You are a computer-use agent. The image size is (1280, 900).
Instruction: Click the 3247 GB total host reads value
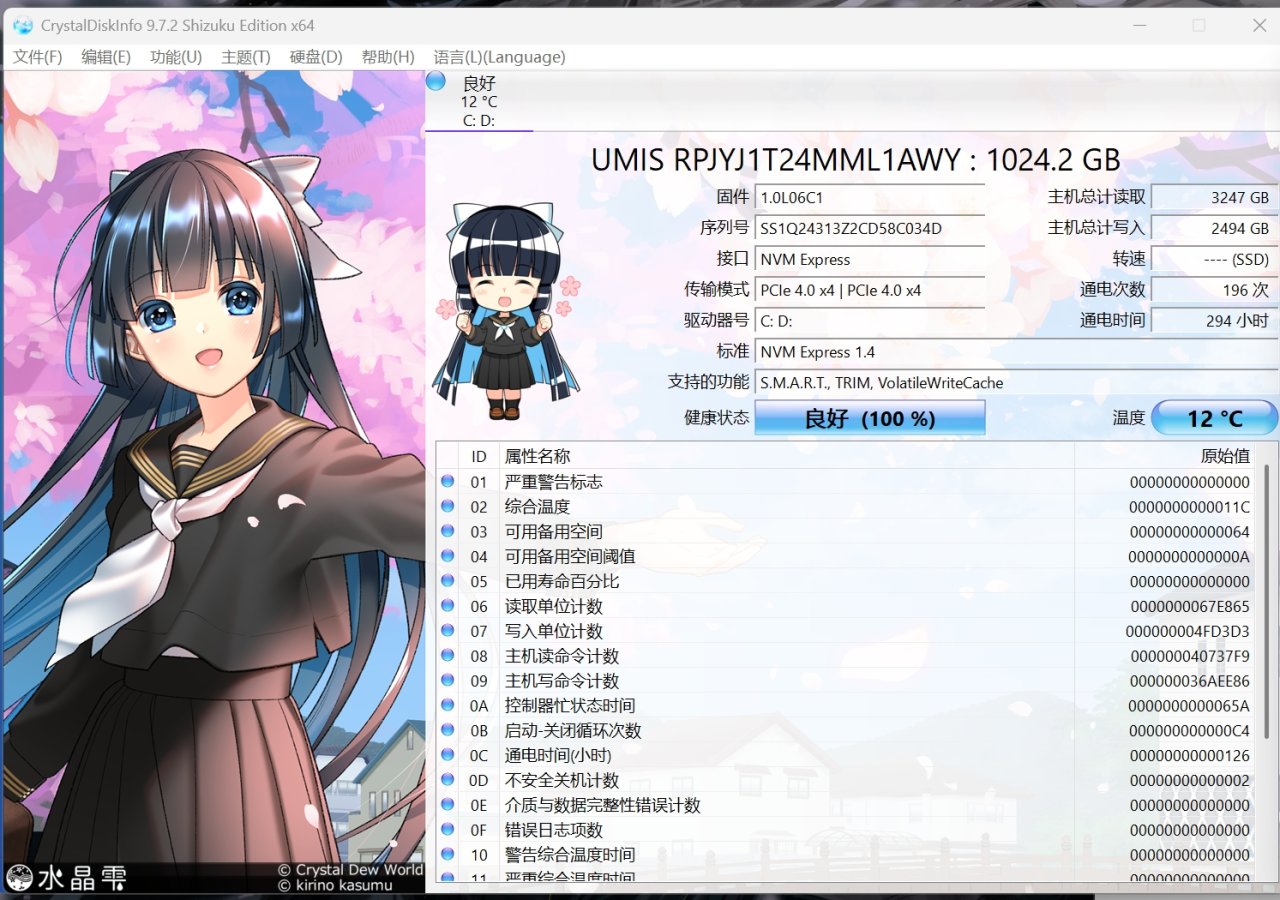coord(1215,197)
